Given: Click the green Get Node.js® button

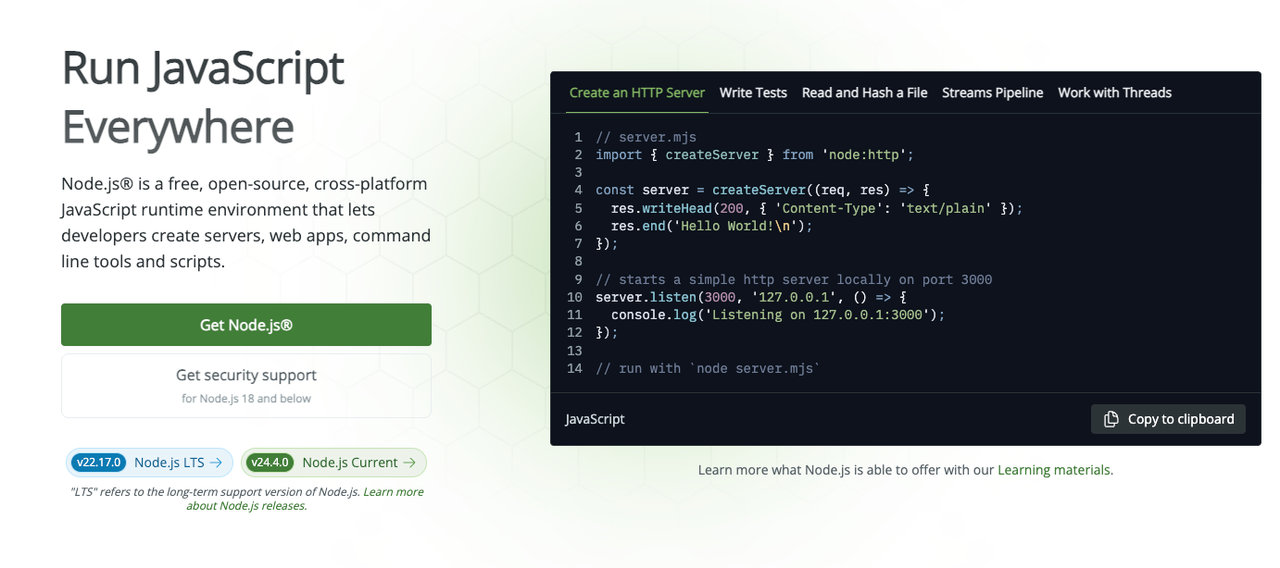Looking at the screenshot, I should pyautogui.click(x=246, y=325).
